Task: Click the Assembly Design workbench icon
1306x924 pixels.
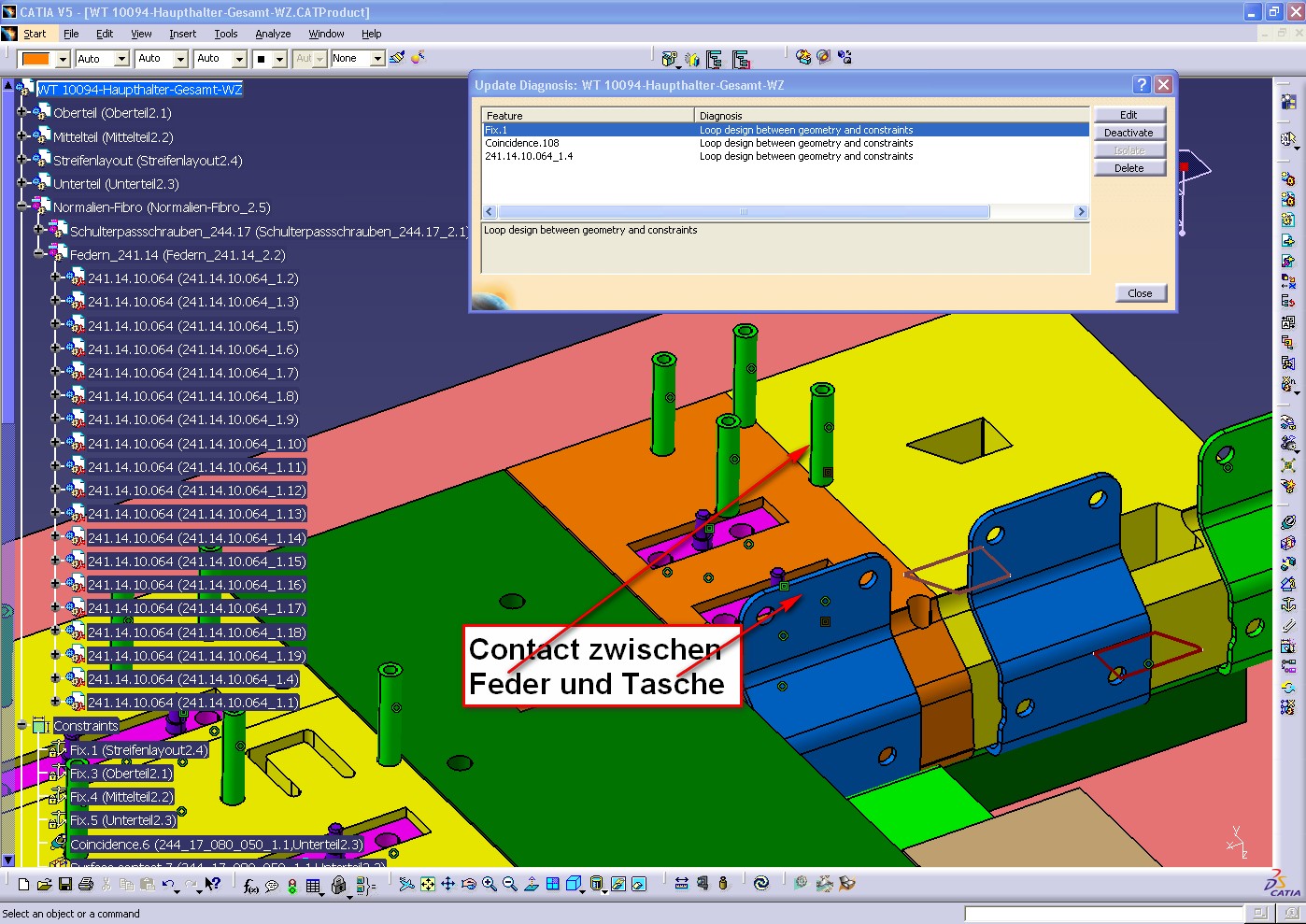Action: coord(1288,101)
